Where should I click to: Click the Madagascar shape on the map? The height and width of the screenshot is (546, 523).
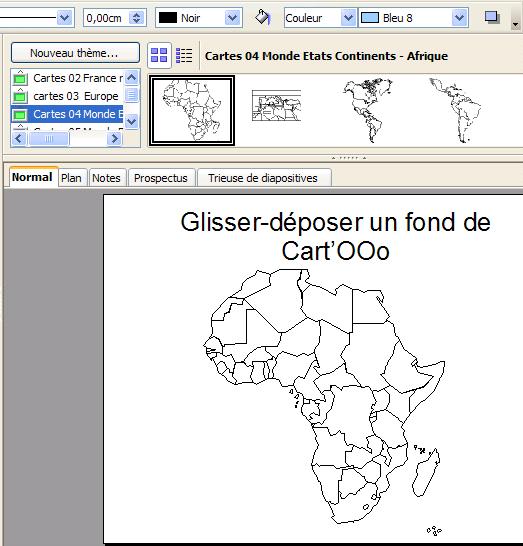click(426, 472)
